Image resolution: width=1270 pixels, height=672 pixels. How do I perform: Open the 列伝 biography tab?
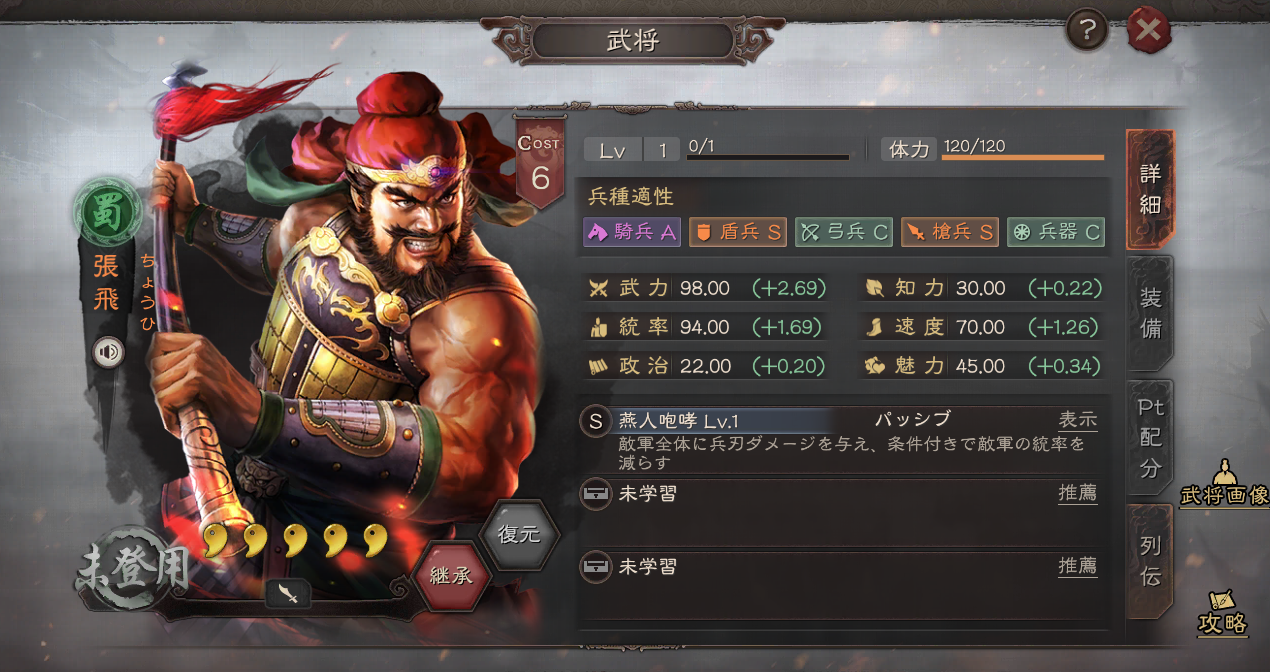point(1150,561)
